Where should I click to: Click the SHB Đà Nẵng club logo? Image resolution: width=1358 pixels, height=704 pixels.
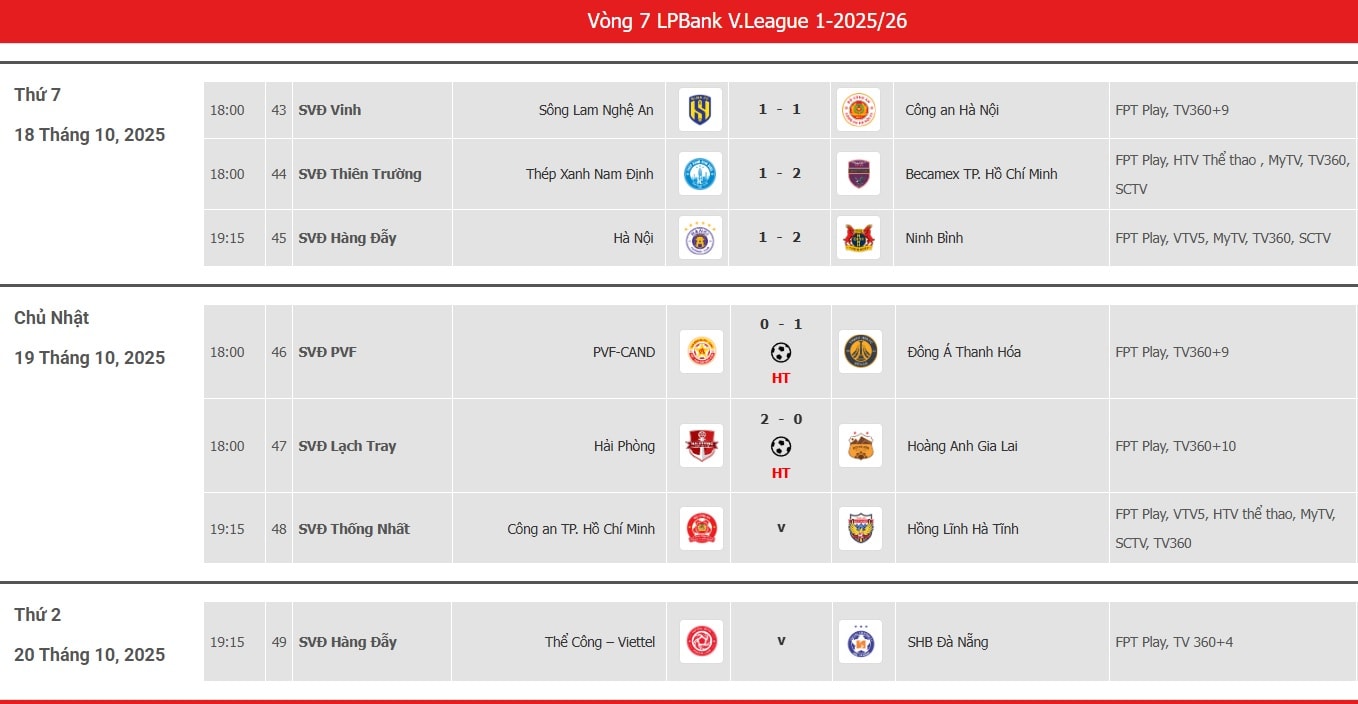(860, 642)
